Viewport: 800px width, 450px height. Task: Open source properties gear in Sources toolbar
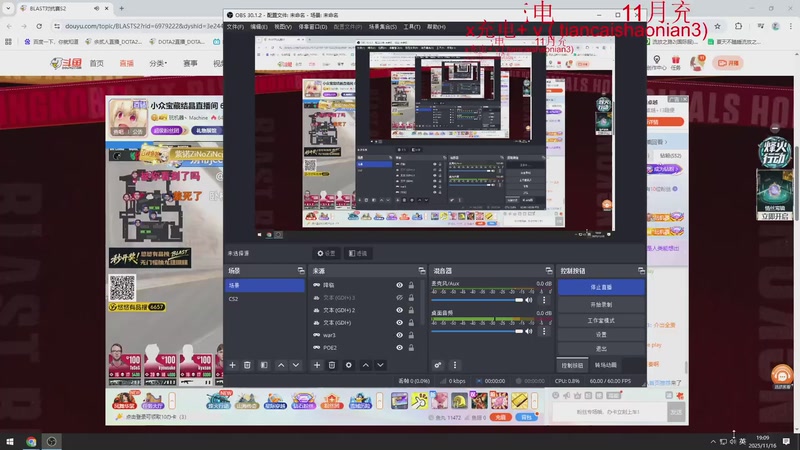point(349,365)
